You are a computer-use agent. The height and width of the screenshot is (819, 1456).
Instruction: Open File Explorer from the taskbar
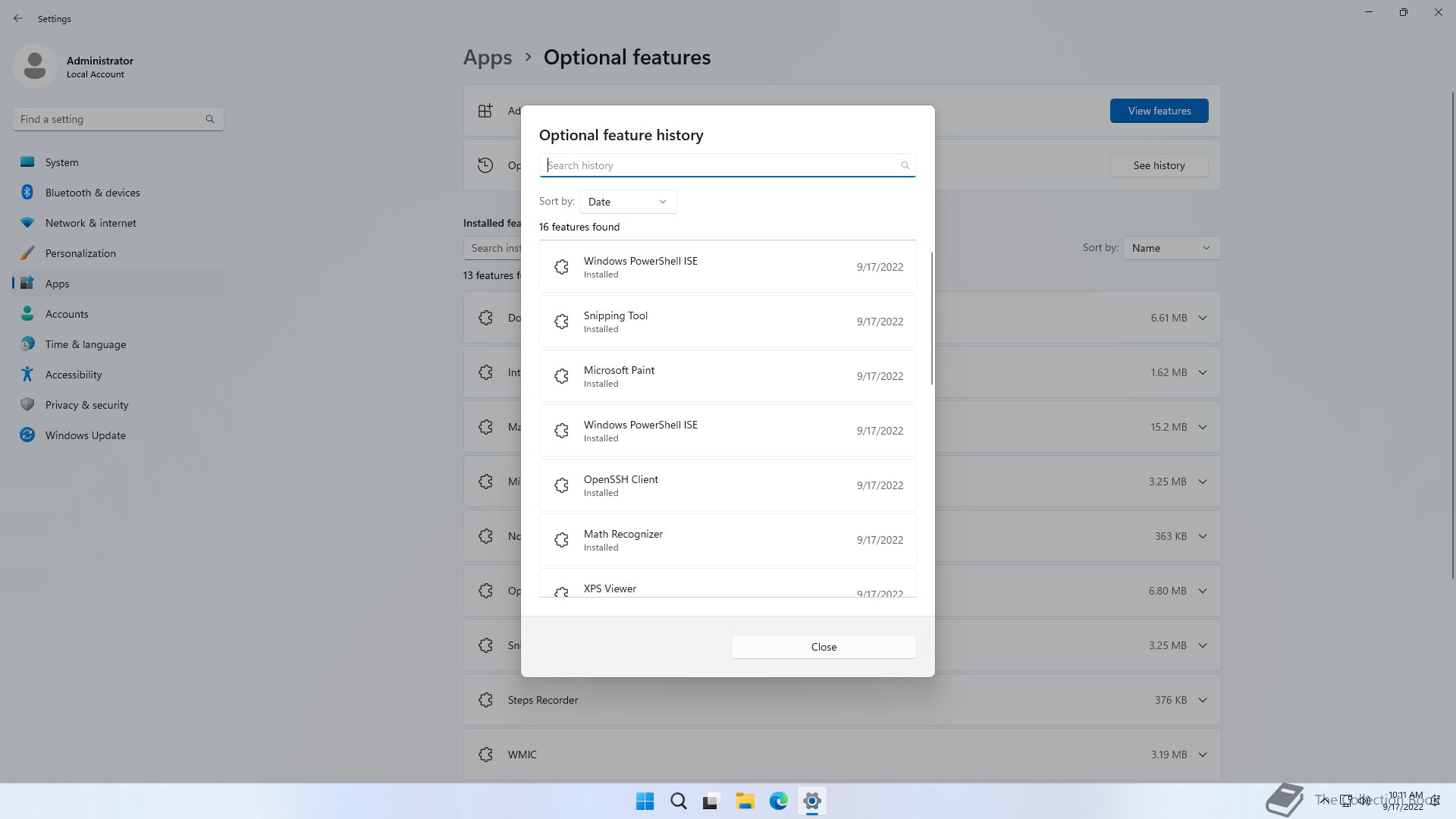pyautogui.click(x=745, y=801)
